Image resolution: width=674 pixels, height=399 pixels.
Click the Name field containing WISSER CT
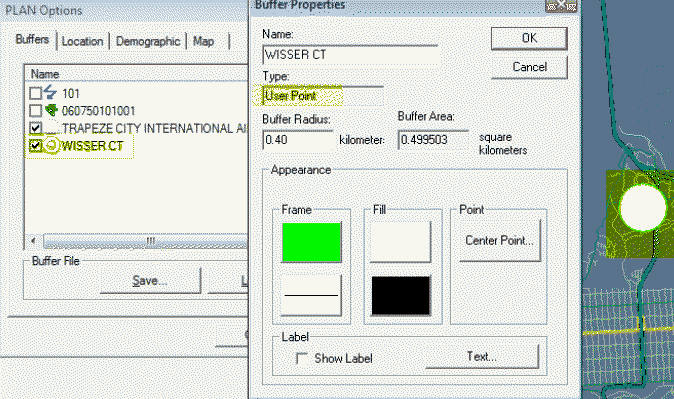350,55
